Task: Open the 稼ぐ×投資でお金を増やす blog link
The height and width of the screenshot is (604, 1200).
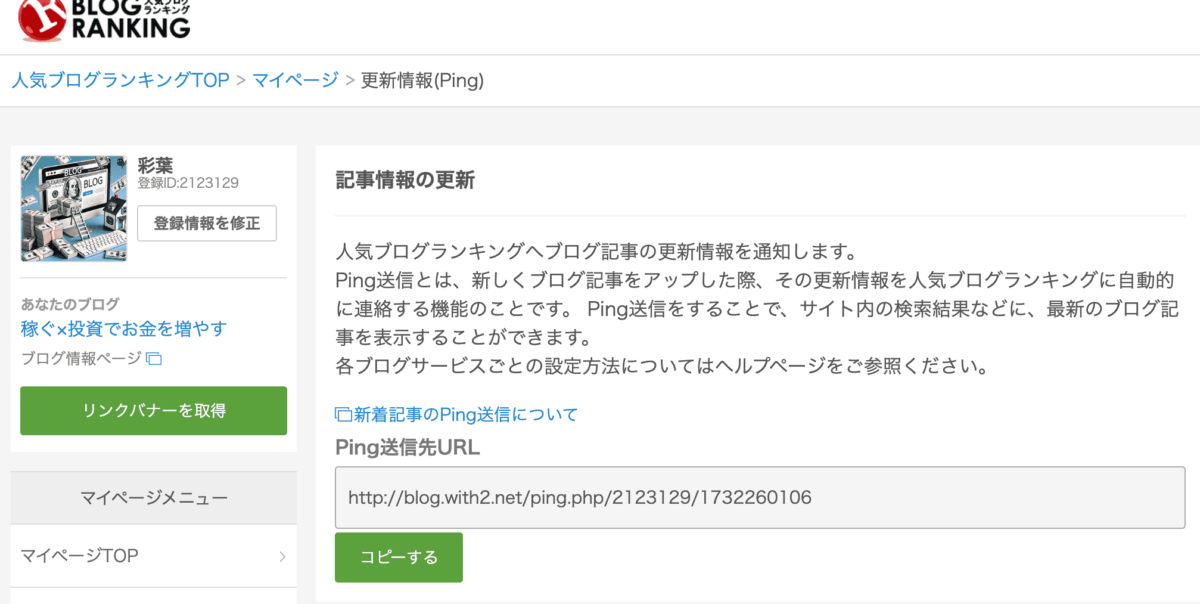Action: [x=124, y=329]
